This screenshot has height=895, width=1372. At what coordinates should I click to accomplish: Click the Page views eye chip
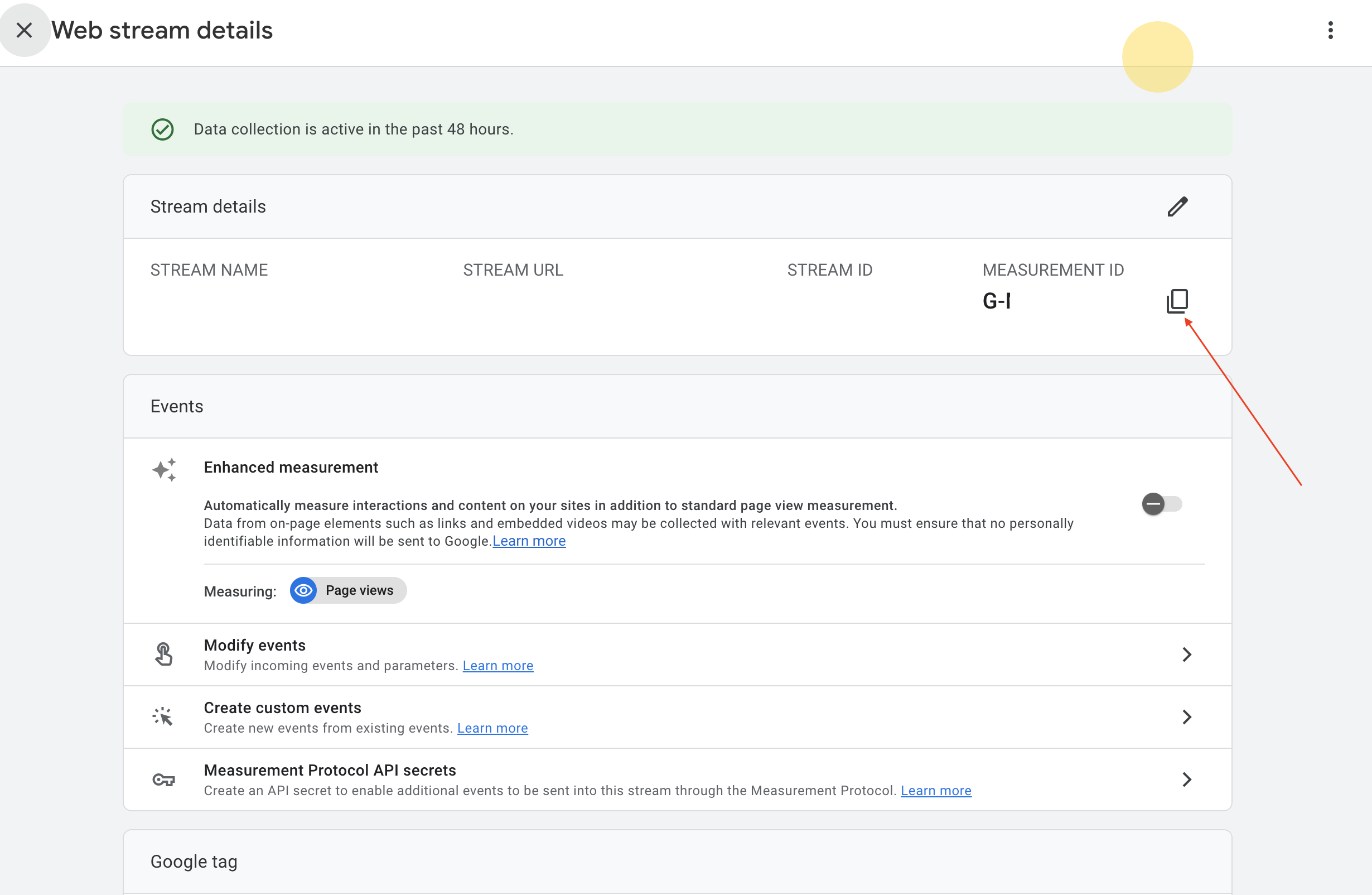click(x=348, y=590)
